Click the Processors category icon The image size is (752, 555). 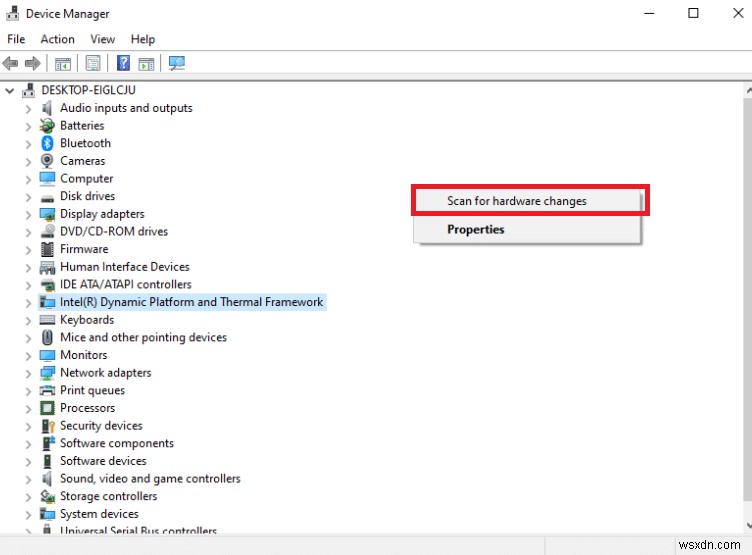click(x=47, y=408)
